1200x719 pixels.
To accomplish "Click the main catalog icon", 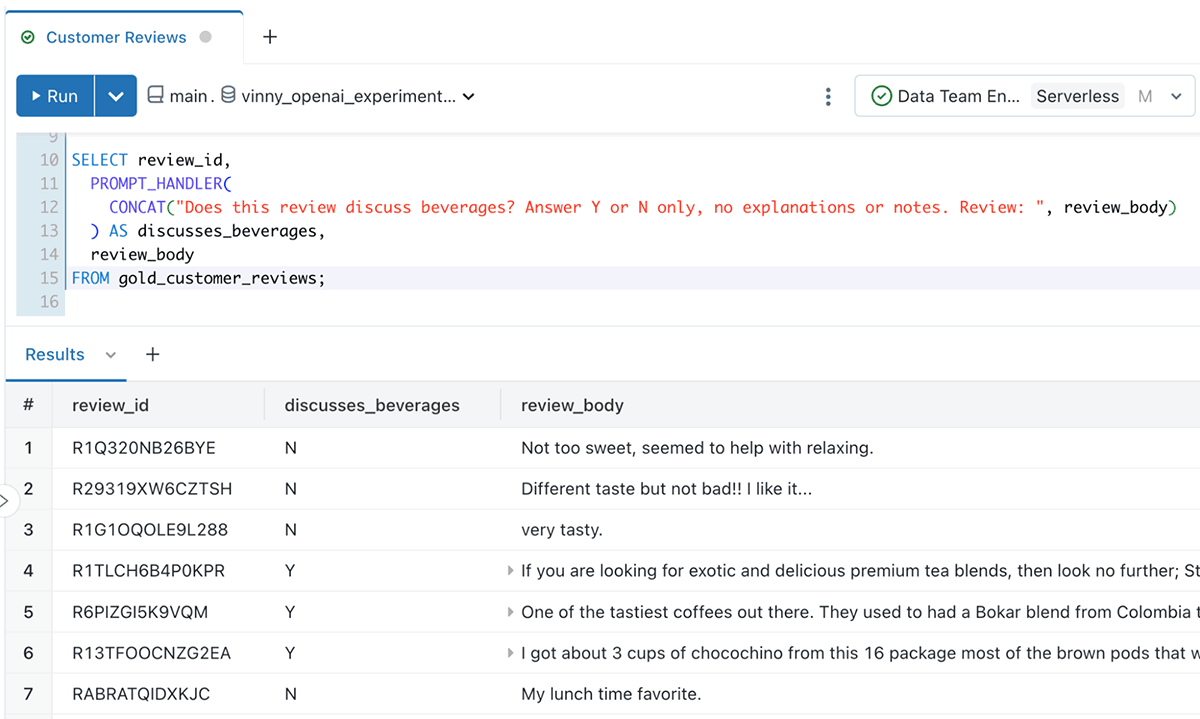I will 155,96.
